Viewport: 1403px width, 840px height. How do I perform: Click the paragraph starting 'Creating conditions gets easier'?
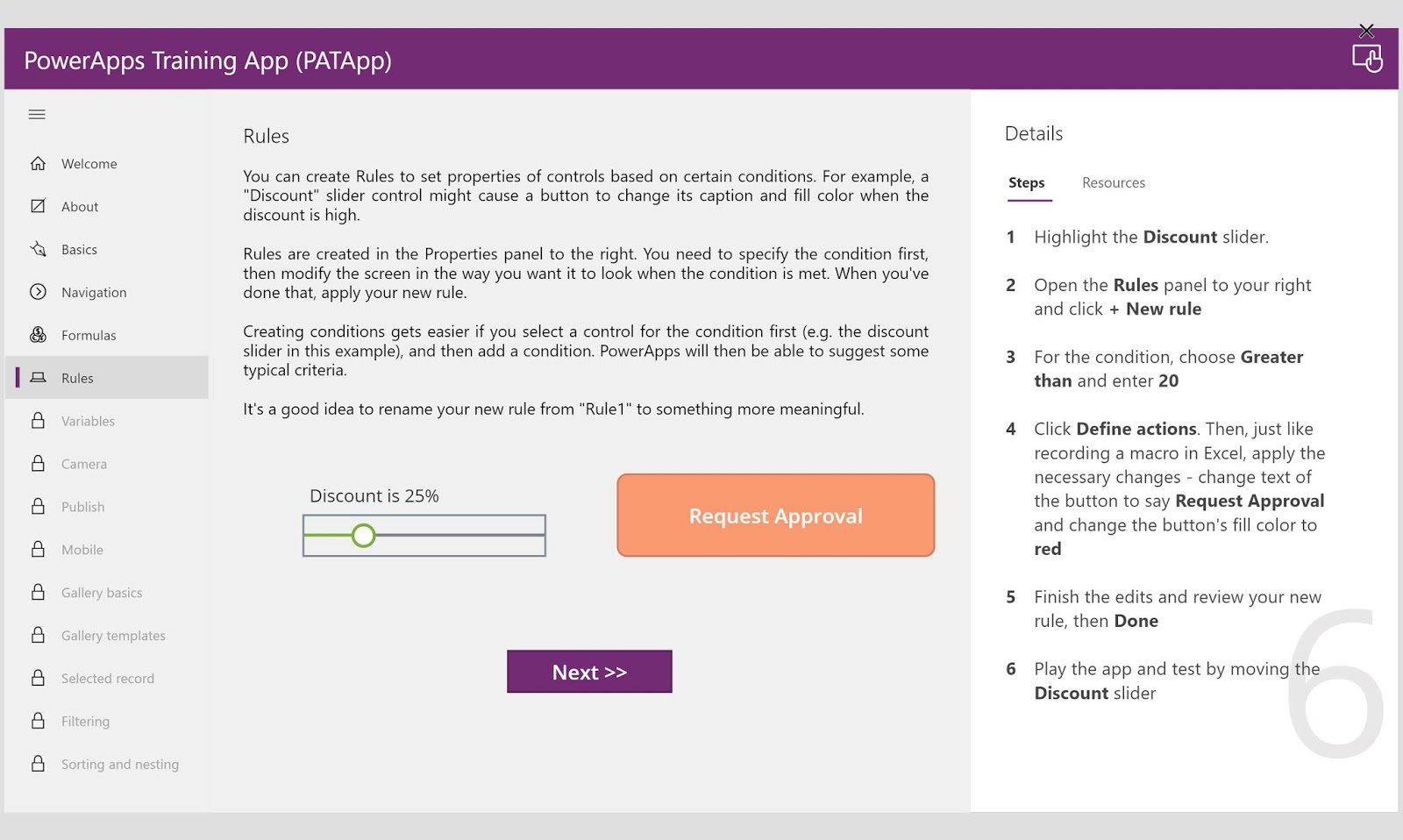tap(586, 351)
